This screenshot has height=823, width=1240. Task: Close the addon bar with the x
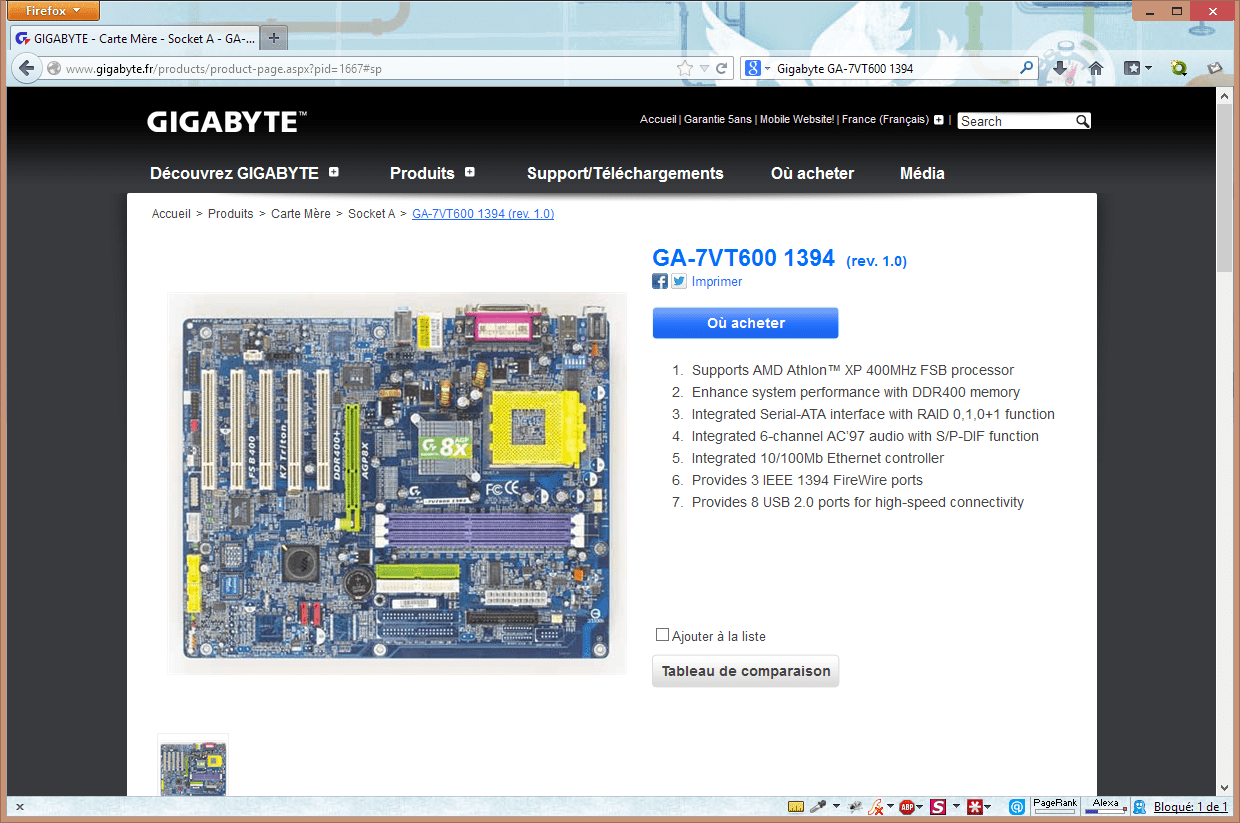[x=20, y=807]
